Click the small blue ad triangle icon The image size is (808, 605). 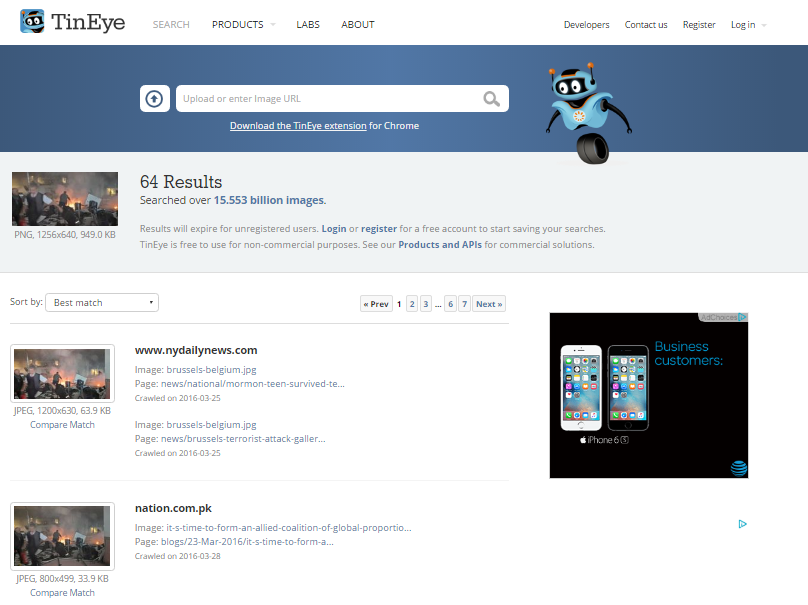pyautogui.click(x=742, y=523)
